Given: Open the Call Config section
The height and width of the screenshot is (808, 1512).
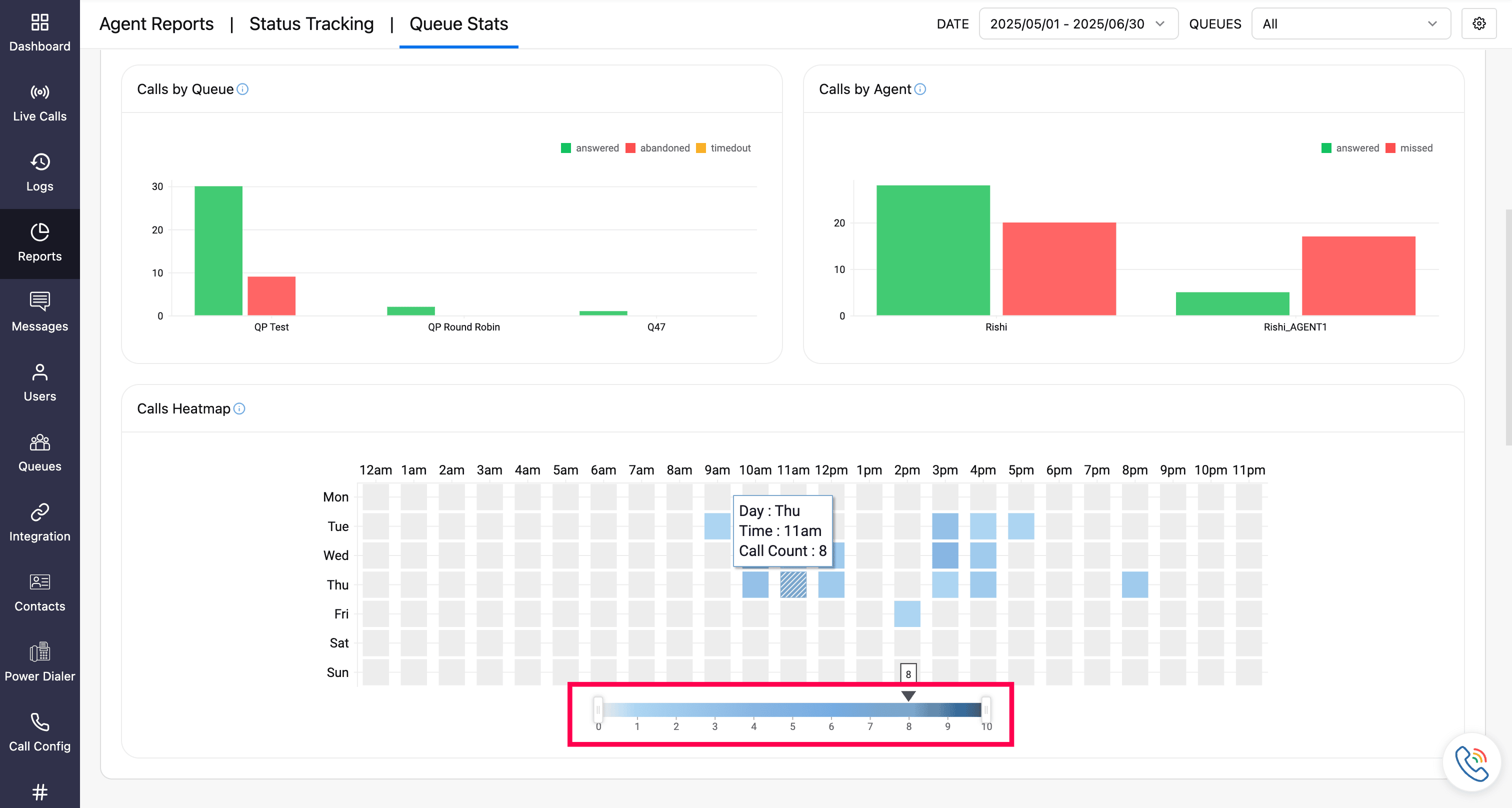Looking at the screenshot, I should [x=39, y=732].
